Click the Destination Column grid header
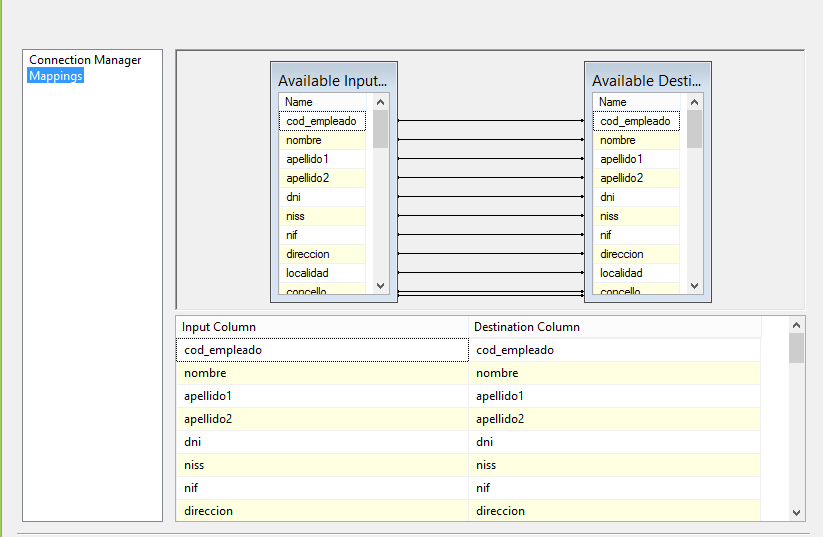 coord(614,327)
